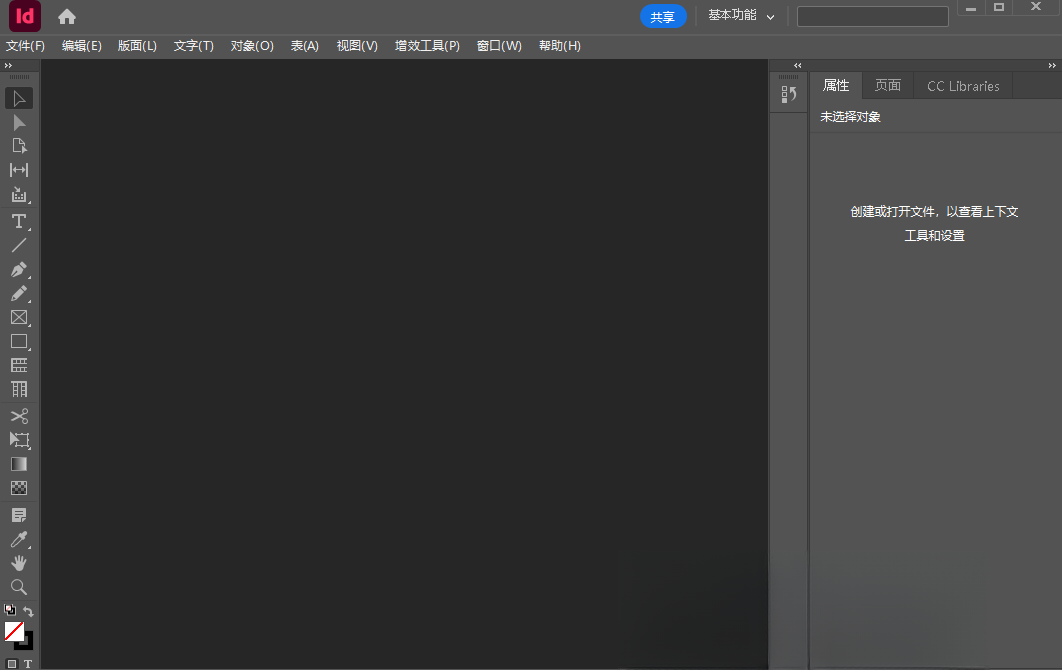
Task: Click the Stroke color swatch
Action: [27, 642]
